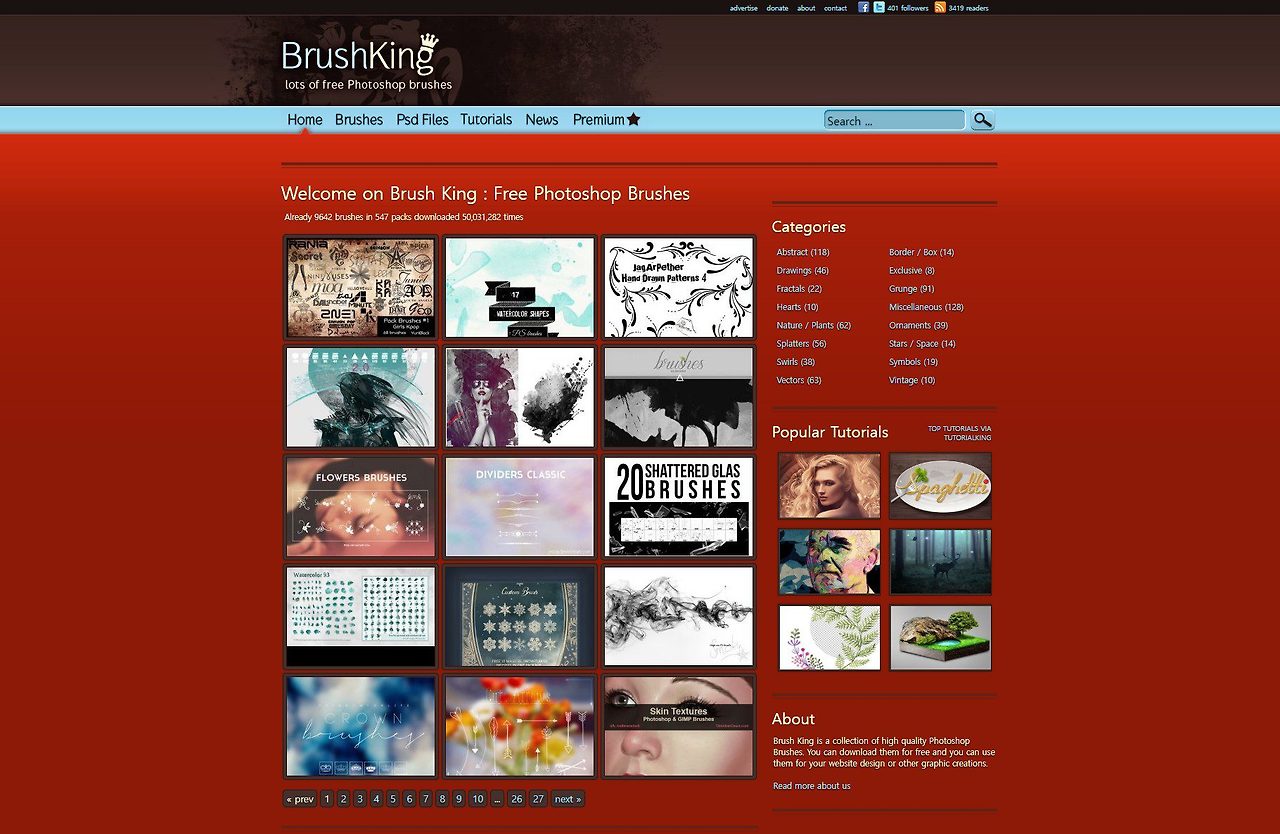The height and width of the screenshot is (834, 1280).
Task: Open the Drawings (46) category
Action: (x=802, y=270)
